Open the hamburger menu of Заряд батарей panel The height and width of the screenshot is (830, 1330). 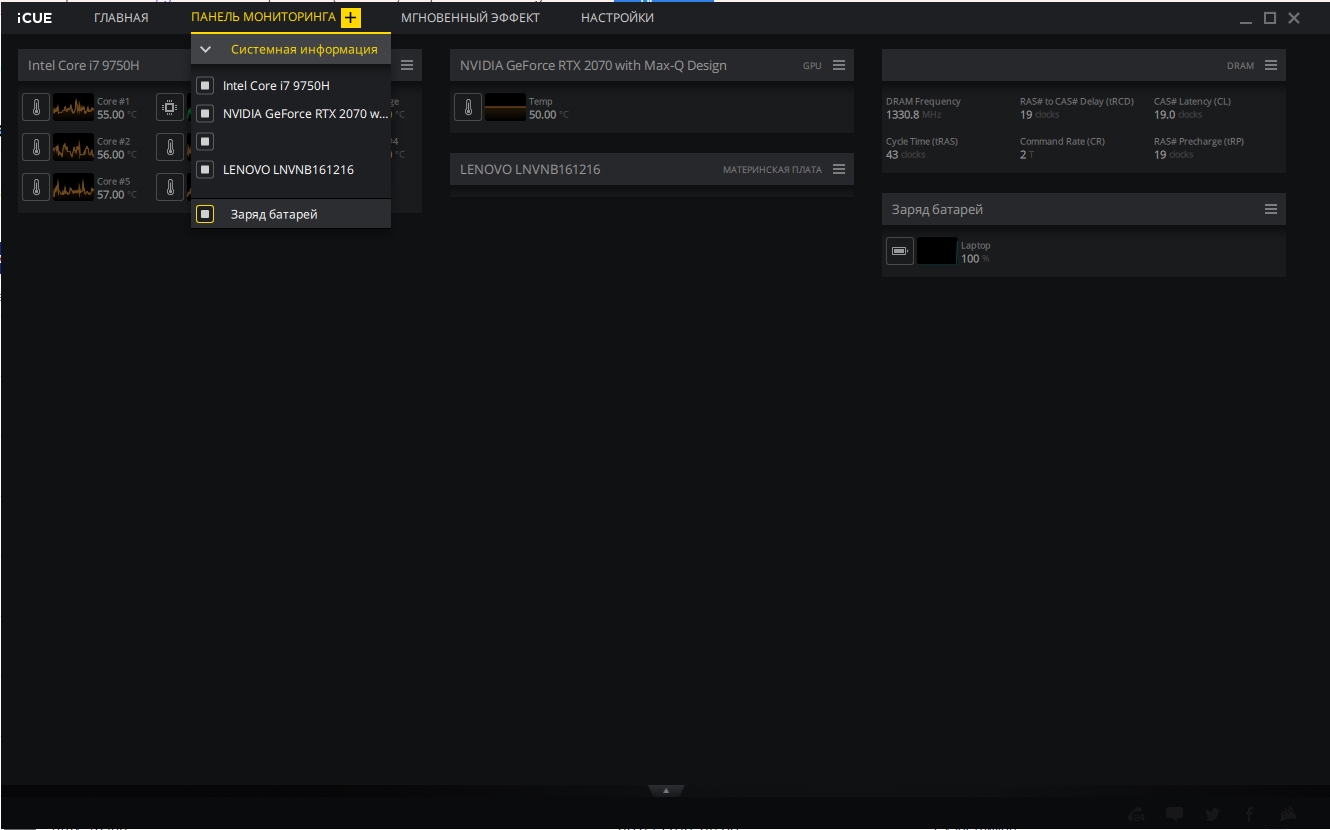coord(1271,209)
